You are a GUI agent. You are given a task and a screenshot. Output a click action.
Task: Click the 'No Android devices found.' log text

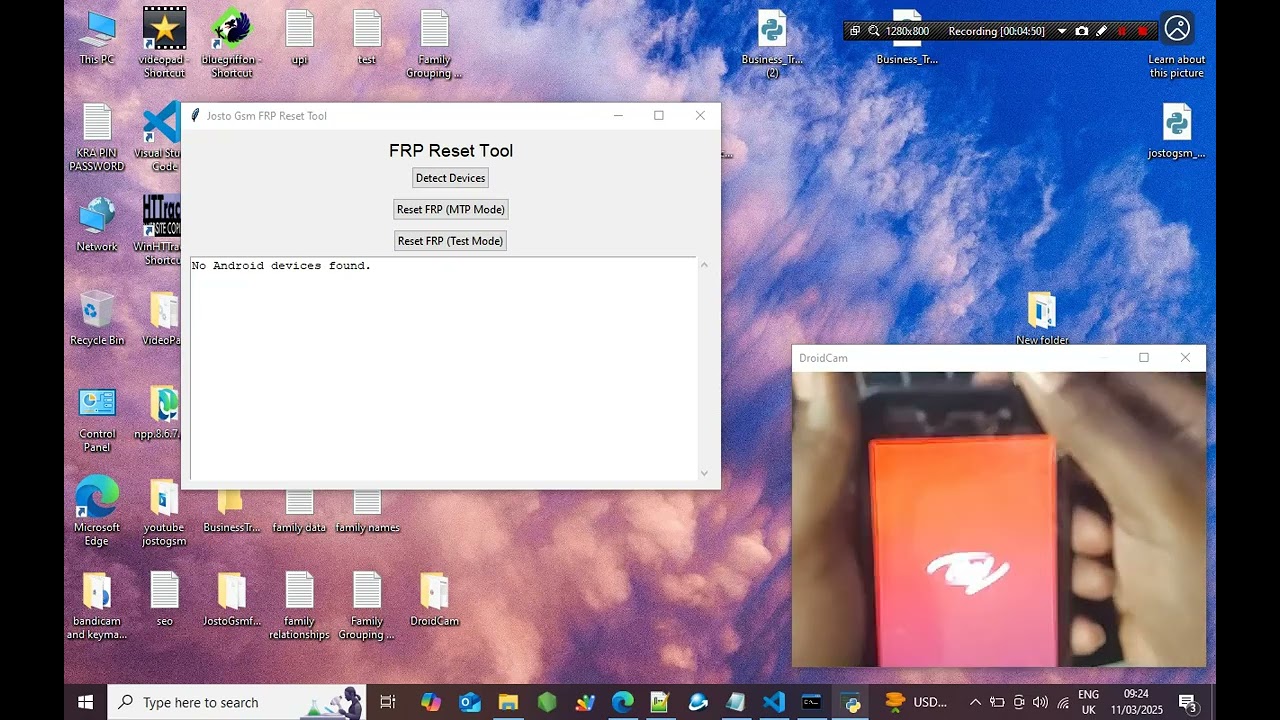click(281, 266)
